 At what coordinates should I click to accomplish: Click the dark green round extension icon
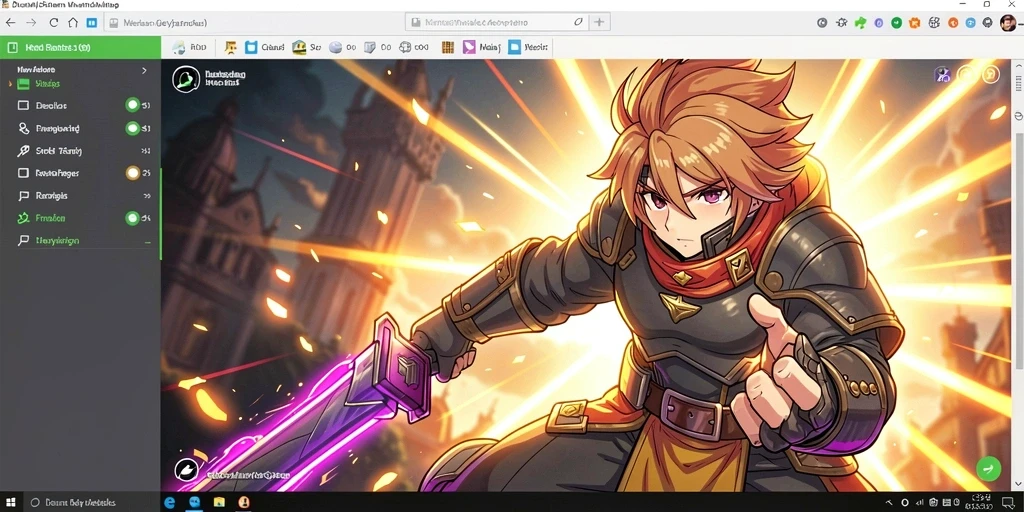click(897, 22)
